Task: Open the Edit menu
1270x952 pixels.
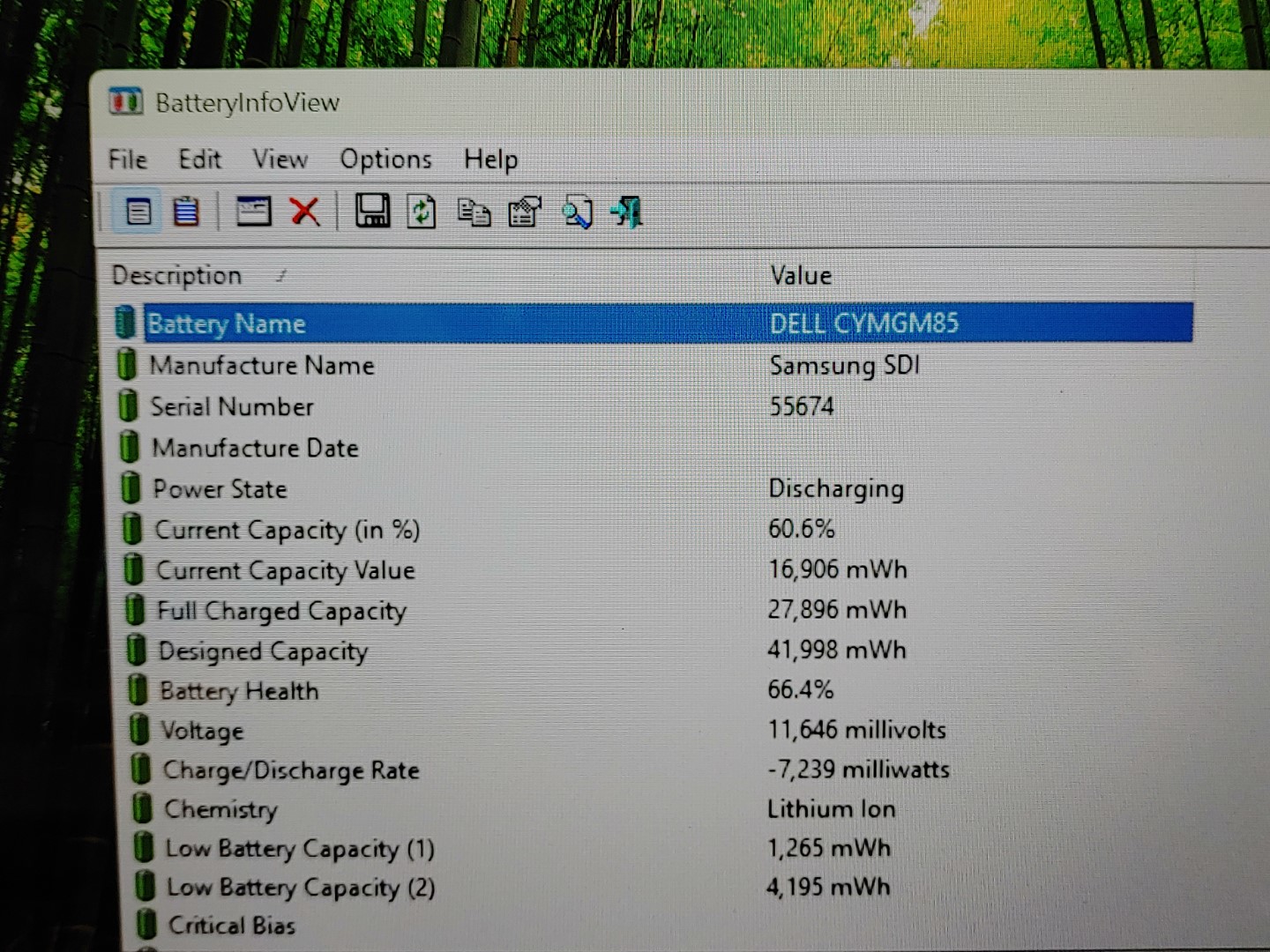Action: click(200, 160)
